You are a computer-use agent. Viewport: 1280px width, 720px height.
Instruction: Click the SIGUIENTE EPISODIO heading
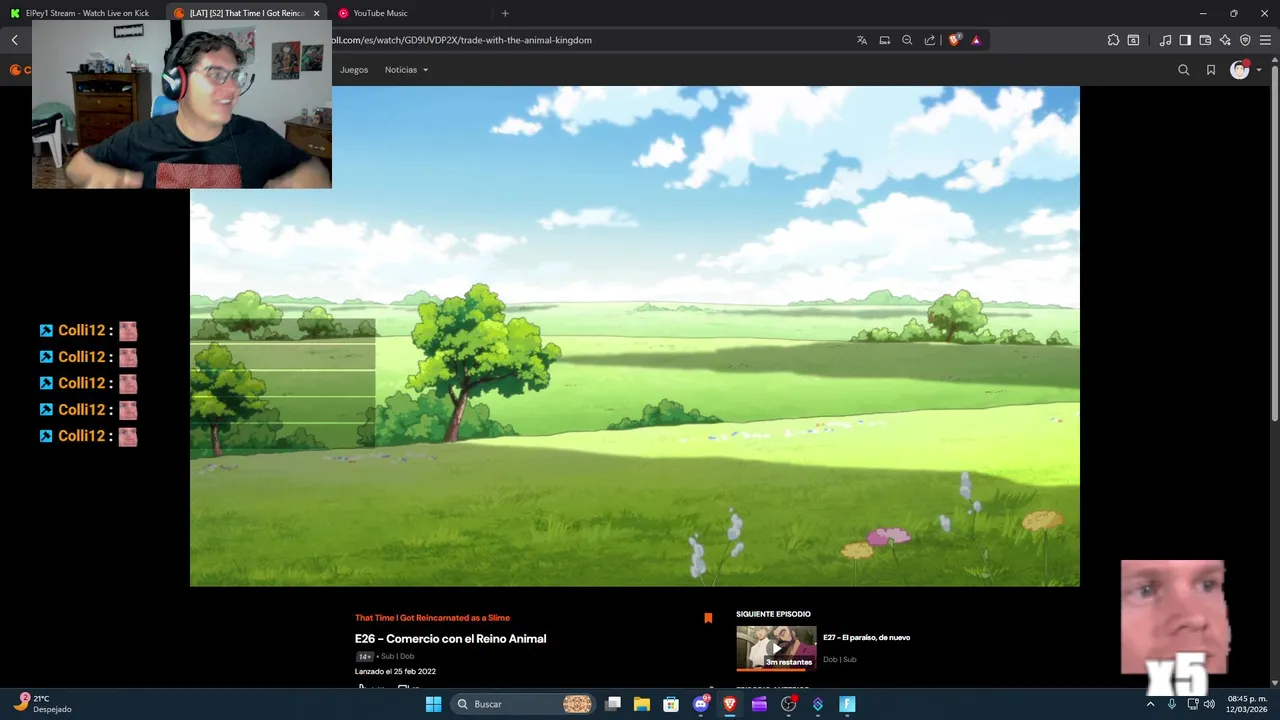pos(773,614)
